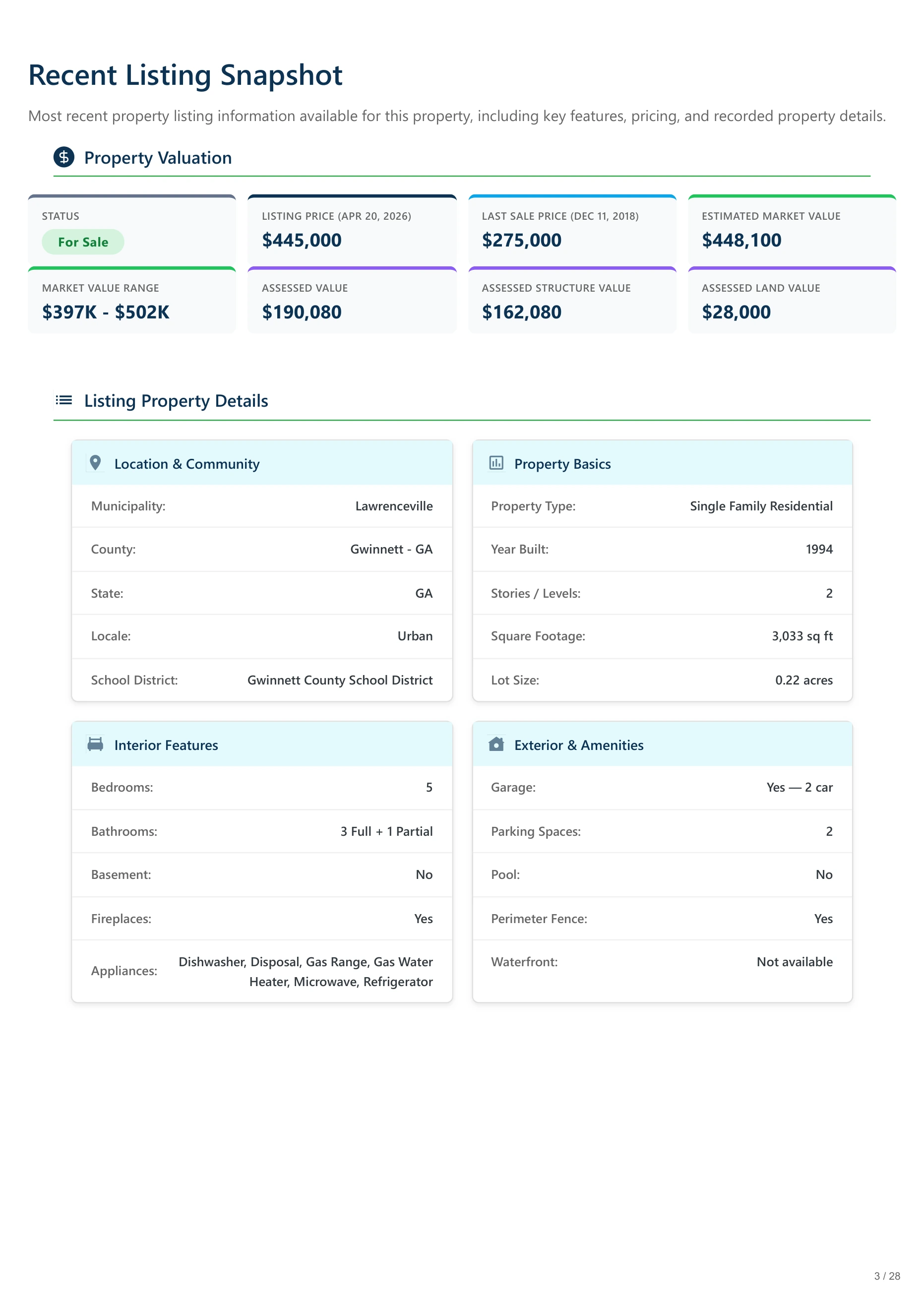
Task: Click the Square Footage: row label
Action: pos(538,636)
